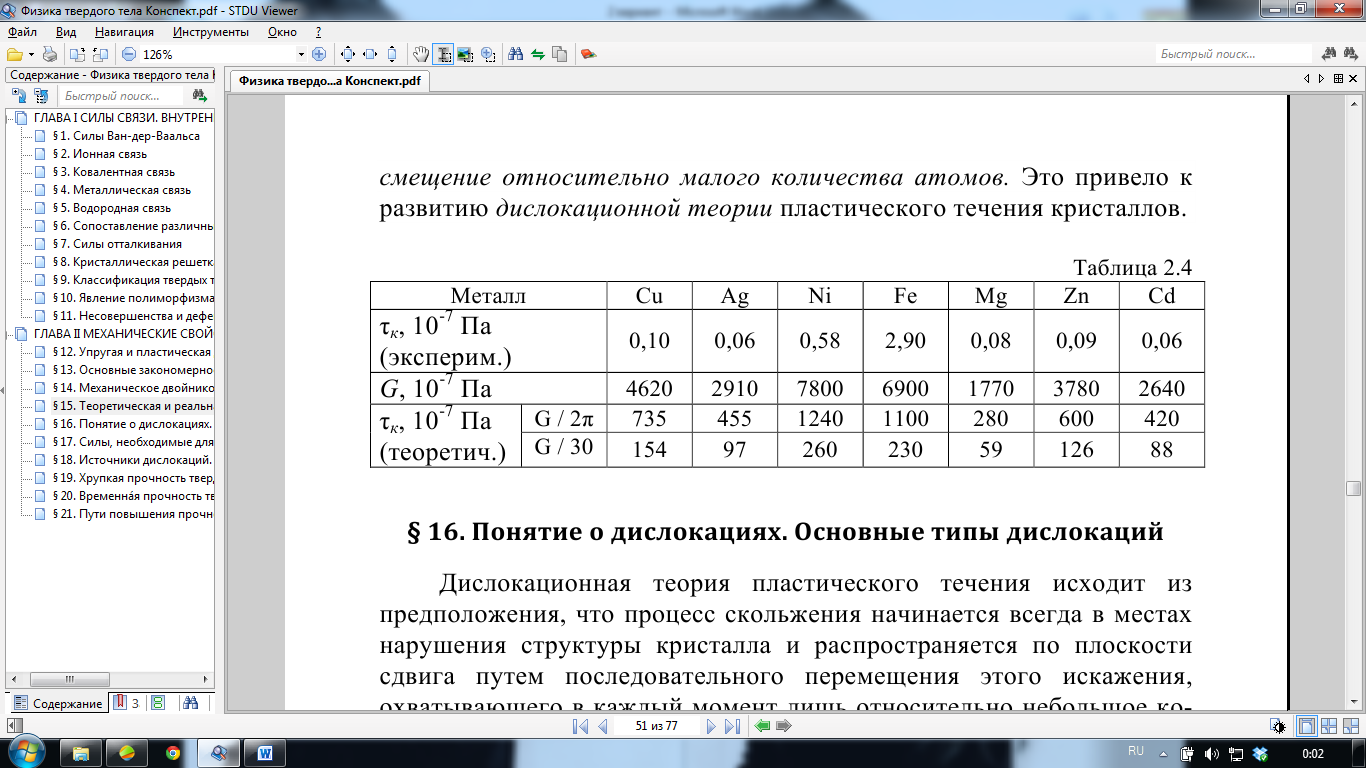Open a file with the folder icon
This screenshot has height=768, width=1366.
pos(14,54)
